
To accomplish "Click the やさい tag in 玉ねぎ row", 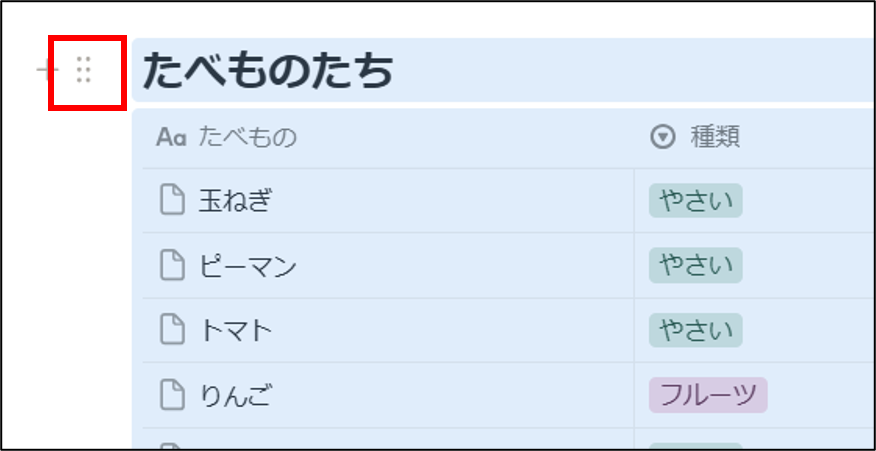I will point(696,200).
